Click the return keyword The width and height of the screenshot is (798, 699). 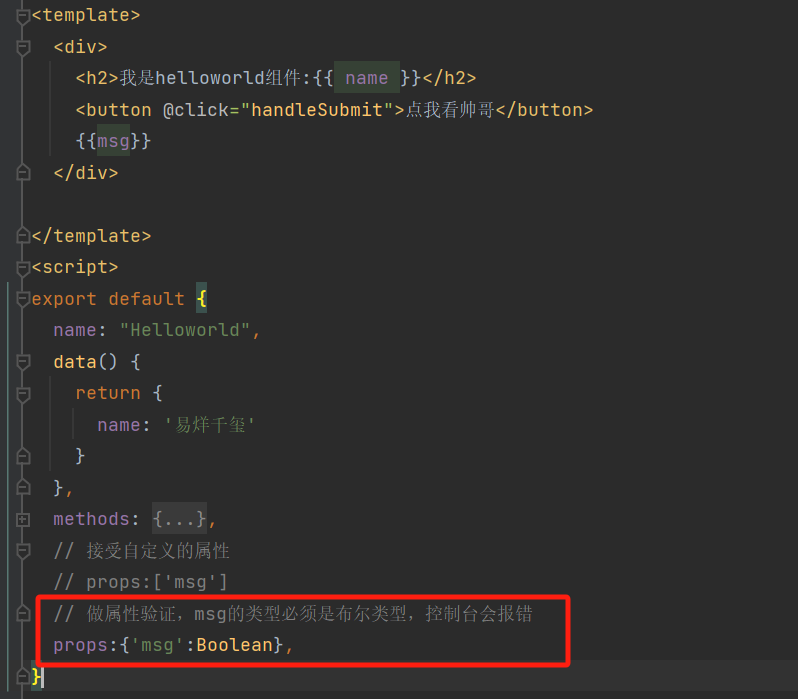[108, 393]
